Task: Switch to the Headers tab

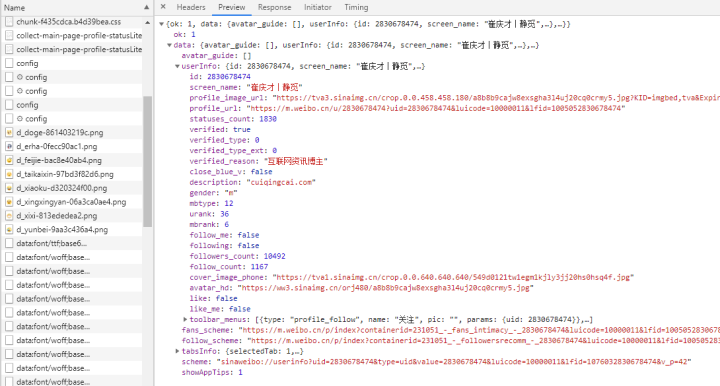Action: (x=191, y=7)
